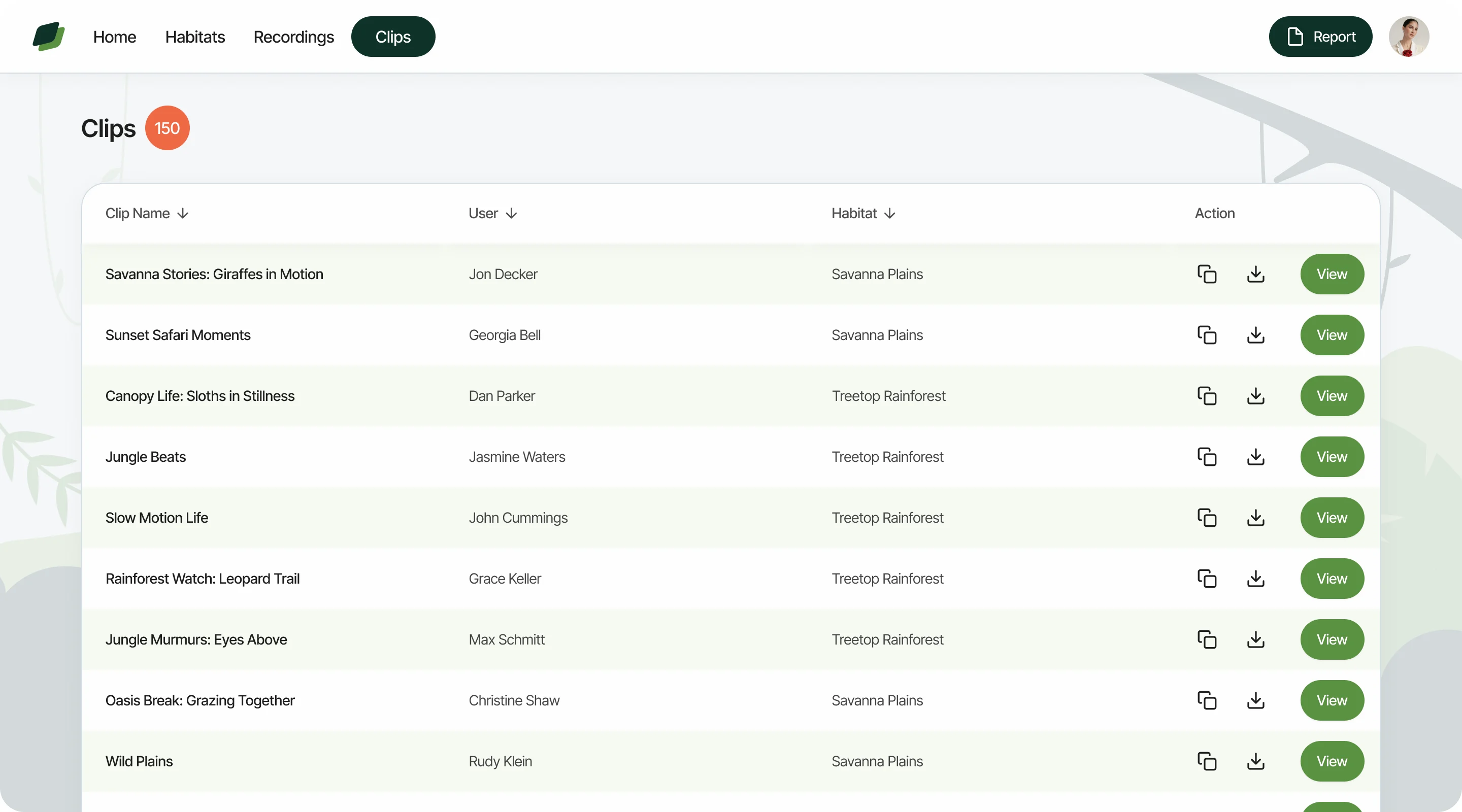1462x812 pixels.
Task: Copy the Rainforest Watch: Leopard Trail clip
Action: click(1207, 578)
